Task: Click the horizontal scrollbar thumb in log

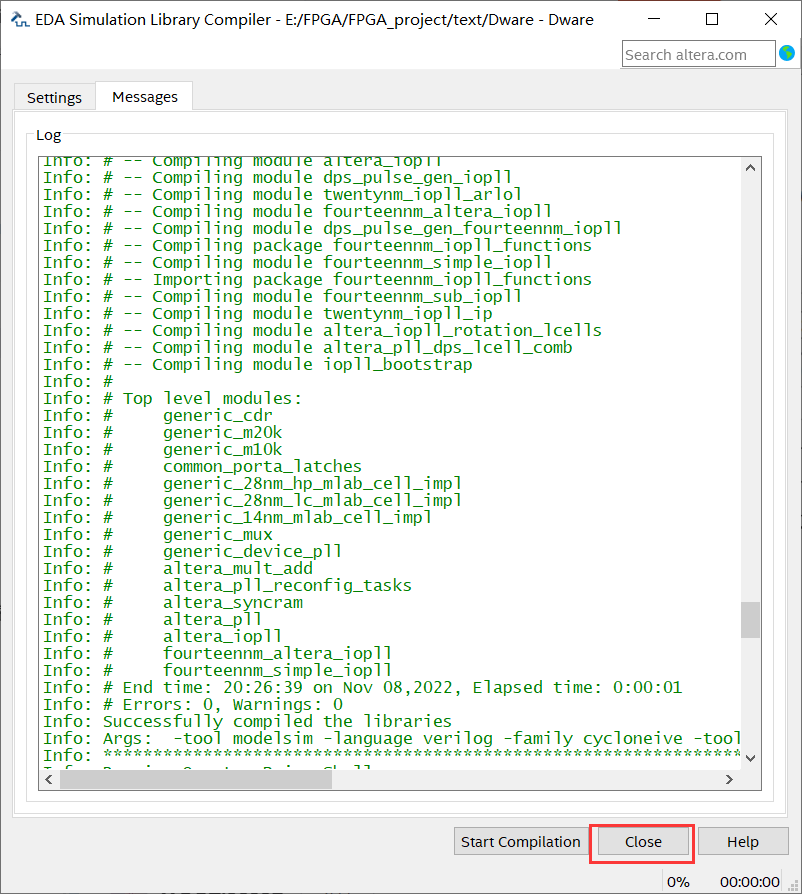Action: [196, 779]
